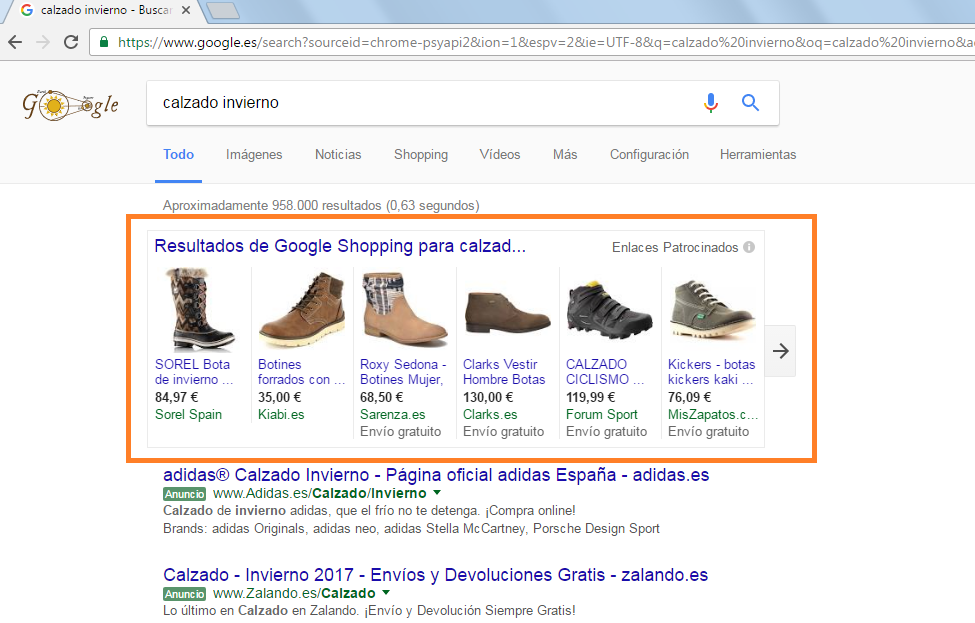This screenshot has width=975, height=623.
Task: Open the 'Clarks Vestir Hombre Botas' link
Action: pos(504,372)
